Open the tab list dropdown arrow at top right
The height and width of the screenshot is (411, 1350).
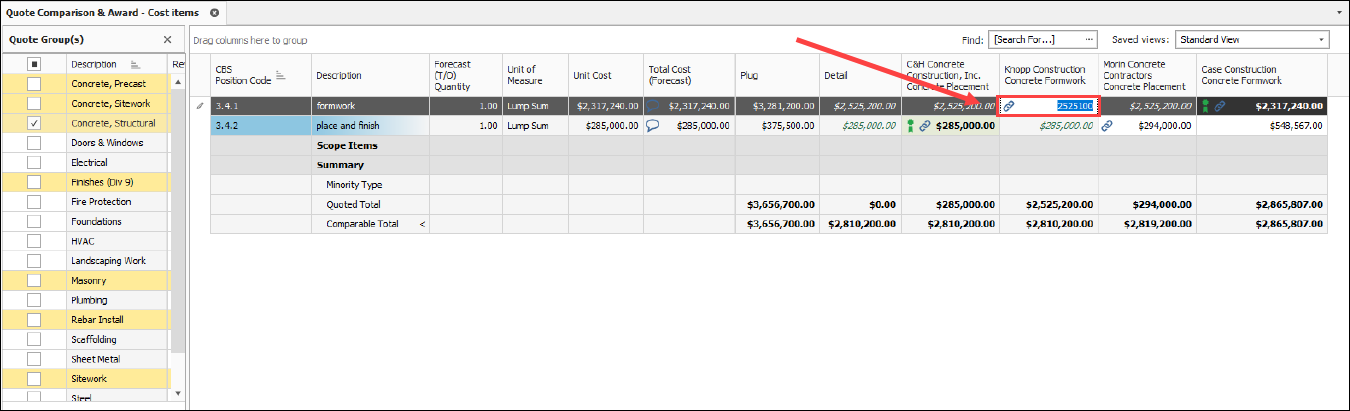tap(1338, 12)
